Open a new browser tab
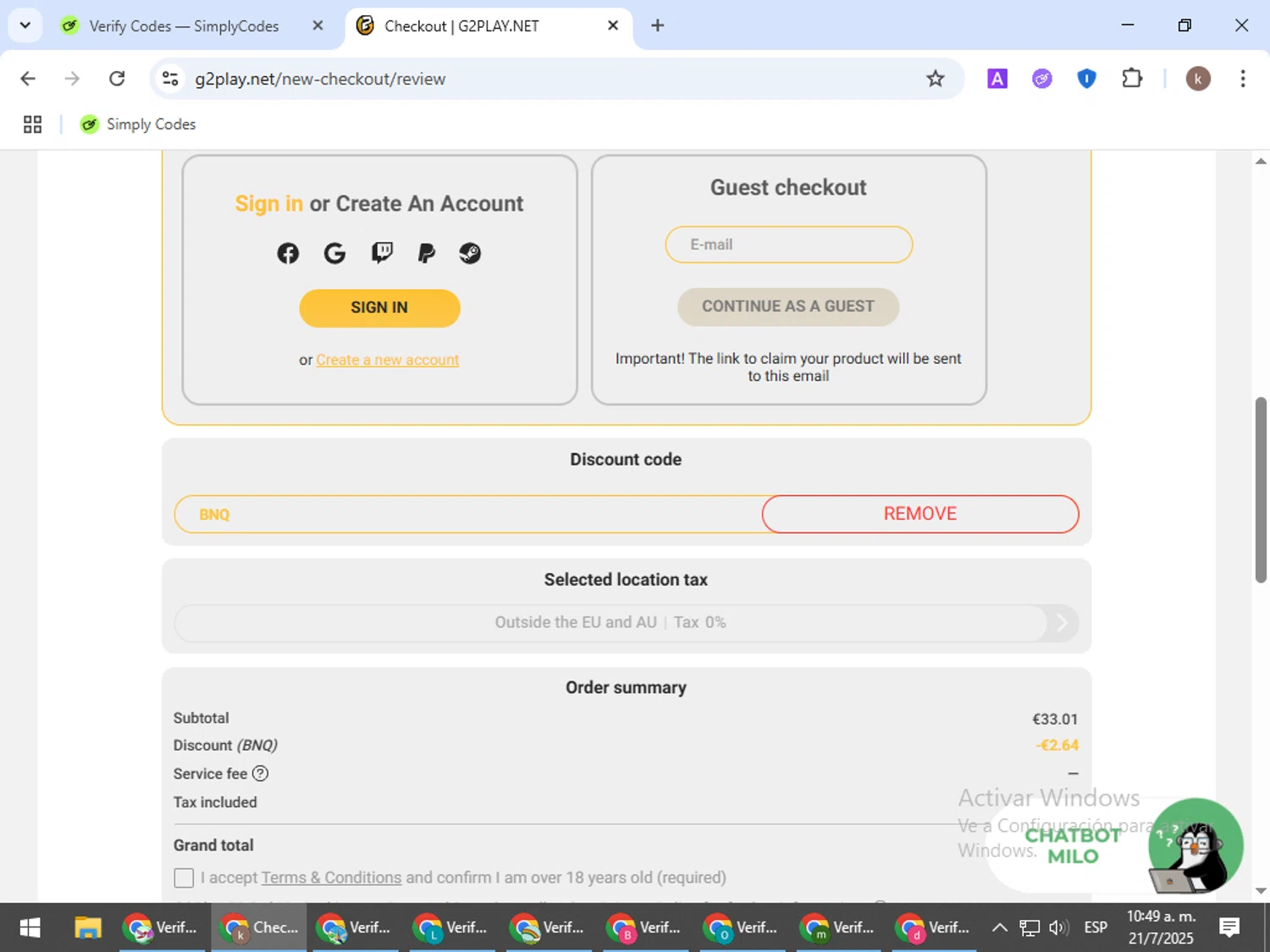Screen dimensions: 1270x952 (658, 25)
